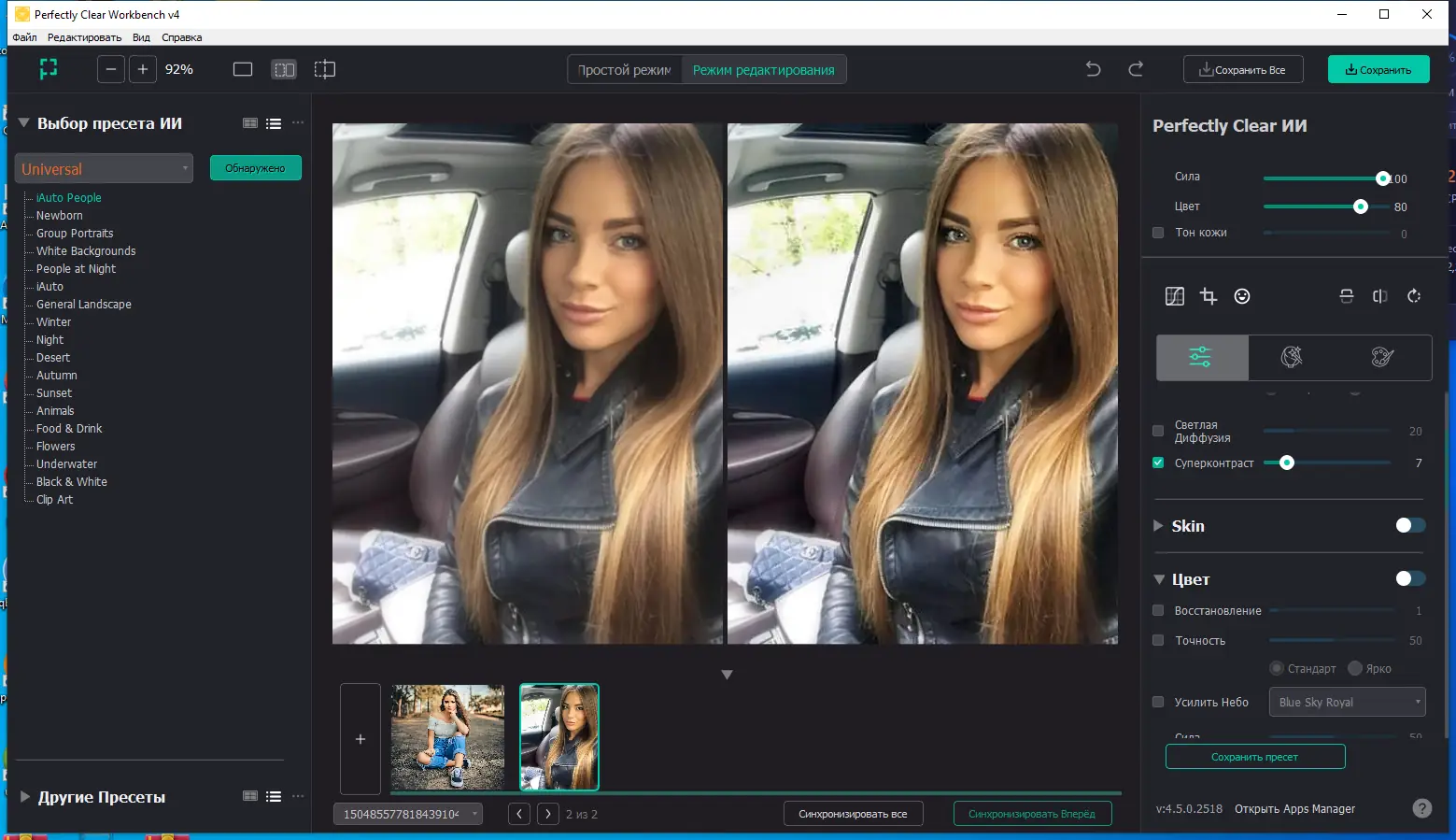This screenshot has height=840, width=1456.
Task: Click the Суперконтраст slider handle
Action: (x=1287, y=463)
